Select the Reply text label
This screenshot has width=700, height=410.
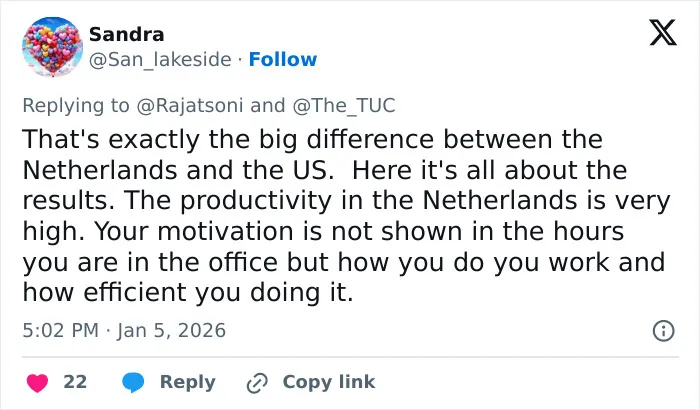click(x=188, y=382)
